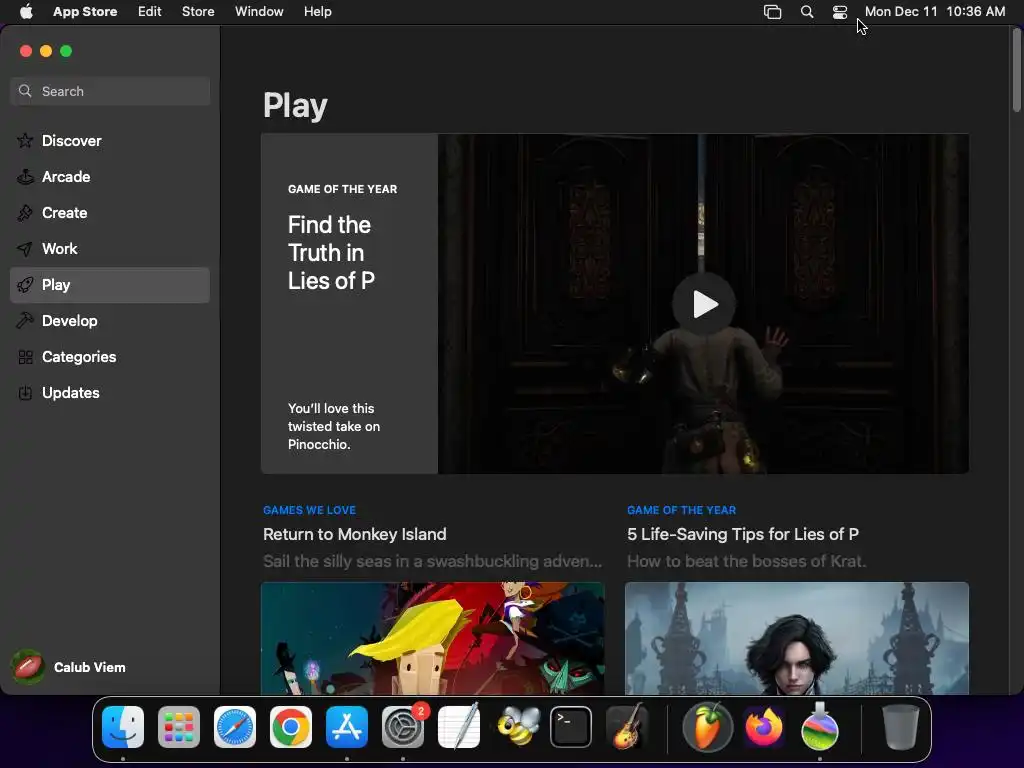The image size is (1024, 768).
Task: Open the Help menu
Action: tap(317, 12)
